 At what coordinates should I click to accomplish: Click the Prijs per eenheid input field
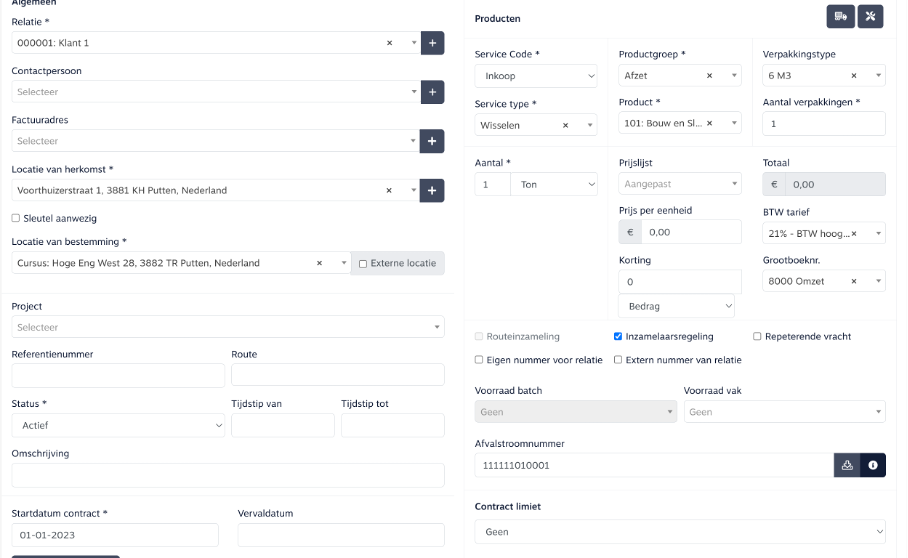(691, 232)
